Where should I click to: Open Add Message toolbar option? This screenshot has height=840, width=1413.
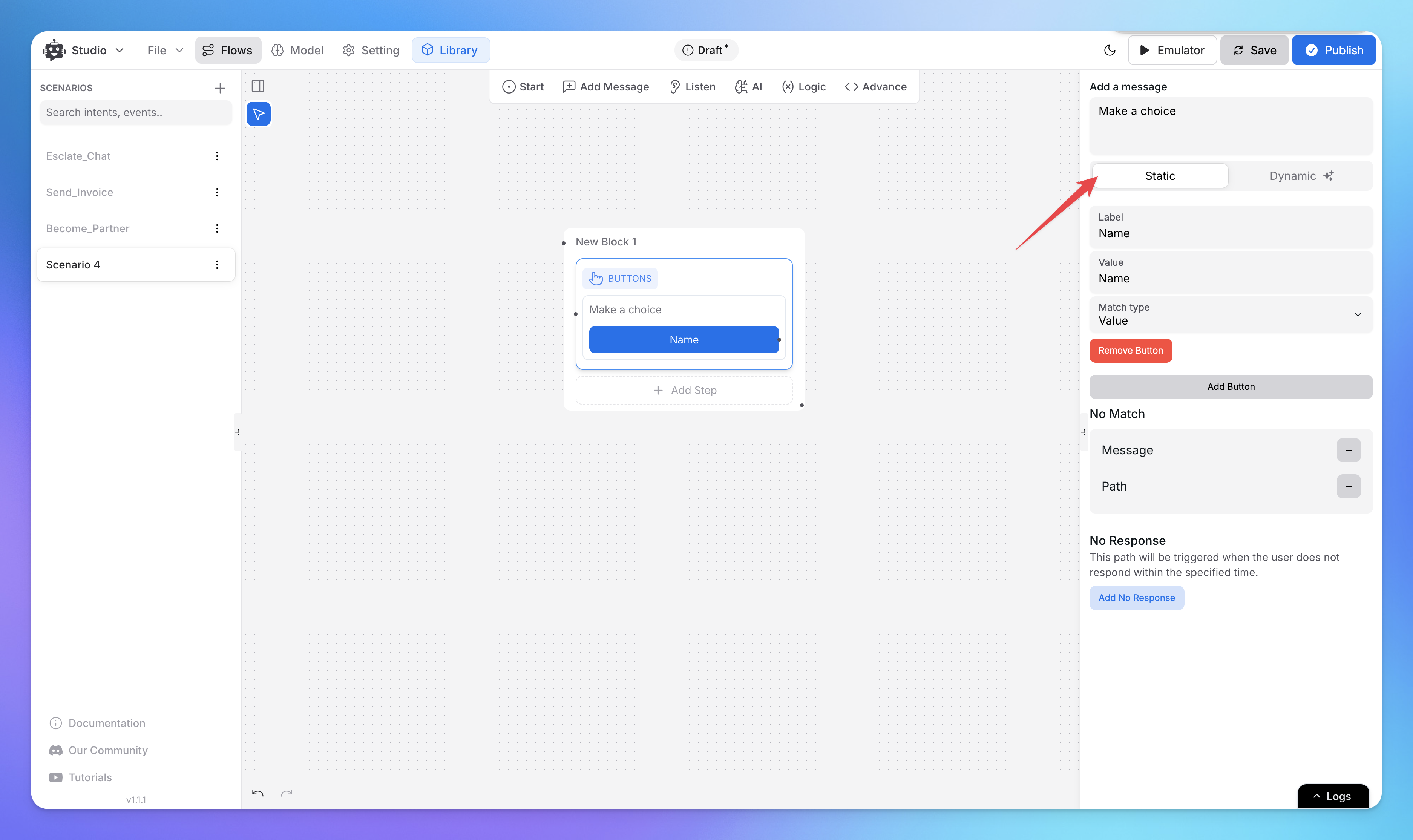pyautogui.click(x=605, y=87)
